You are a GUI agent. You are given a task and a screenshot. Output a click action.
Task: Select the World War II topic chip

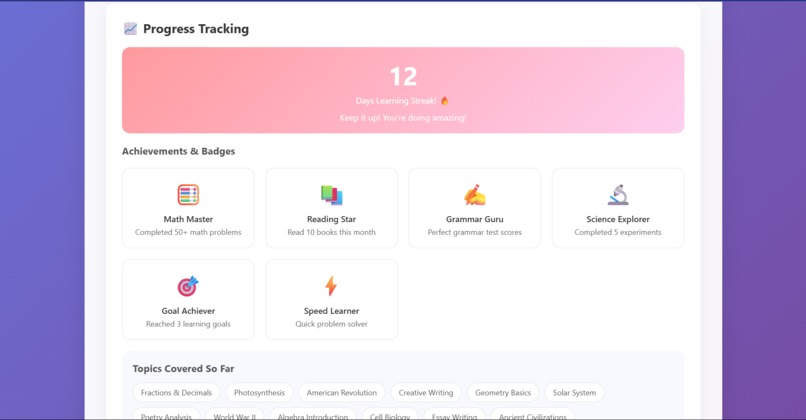tap(234, 415)
